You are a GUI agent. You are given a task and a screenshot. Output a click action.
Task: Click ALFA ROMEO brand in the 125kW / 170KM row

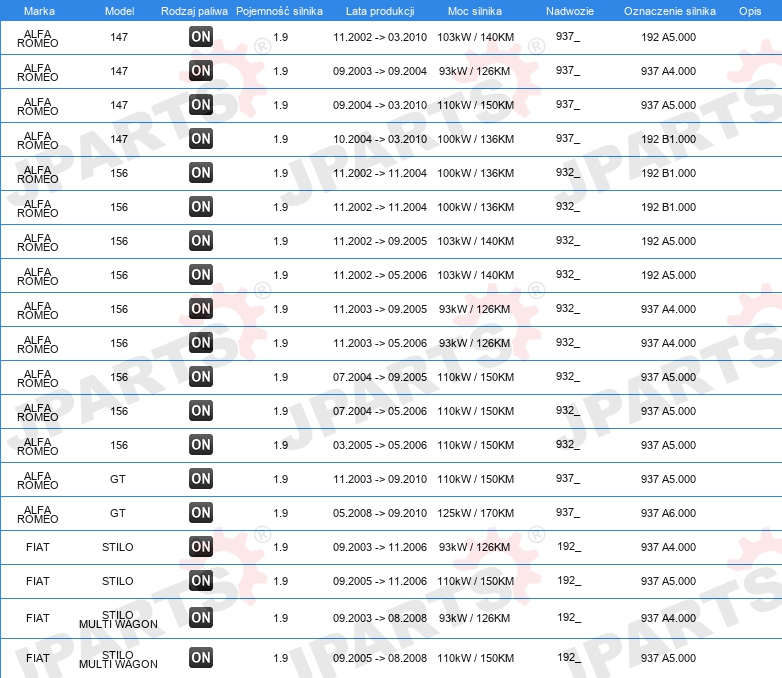[x=38, y=514]
